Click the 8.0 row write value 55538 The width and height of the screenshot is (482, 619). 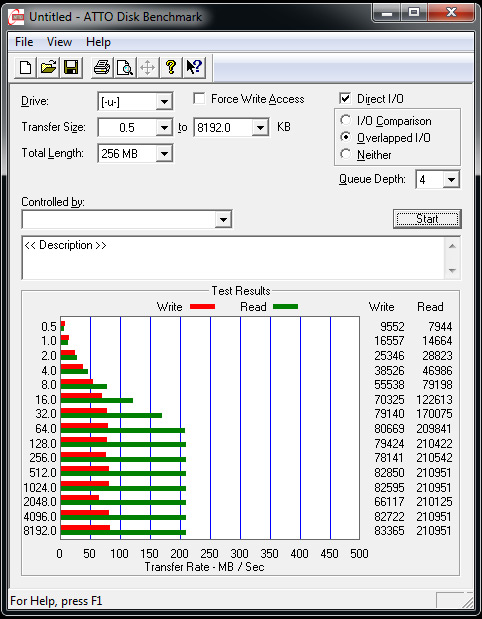389,385
